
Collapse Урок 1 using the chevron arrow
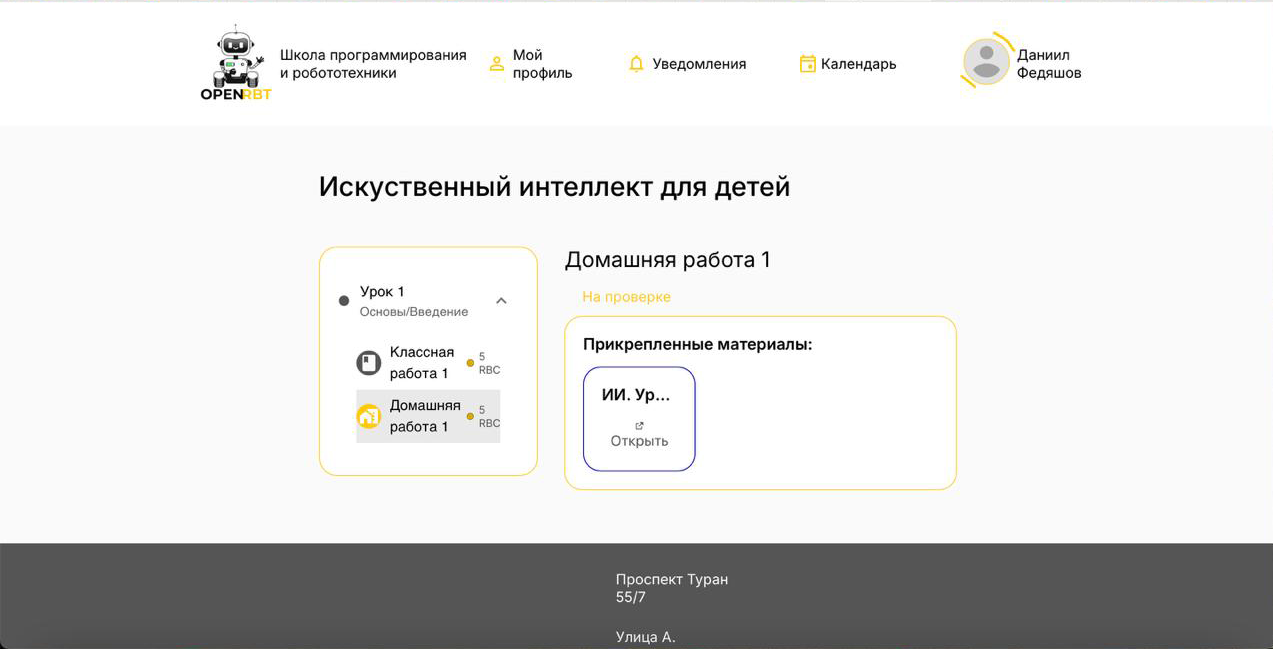pos(501,301)
